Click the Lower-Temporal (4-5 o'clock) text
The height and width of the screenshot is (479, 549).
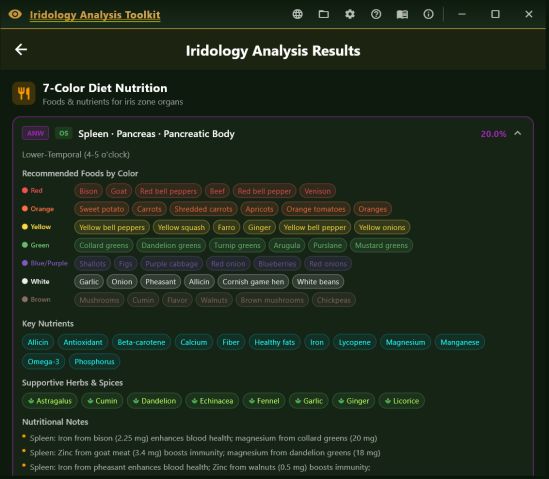coord(76,154)
